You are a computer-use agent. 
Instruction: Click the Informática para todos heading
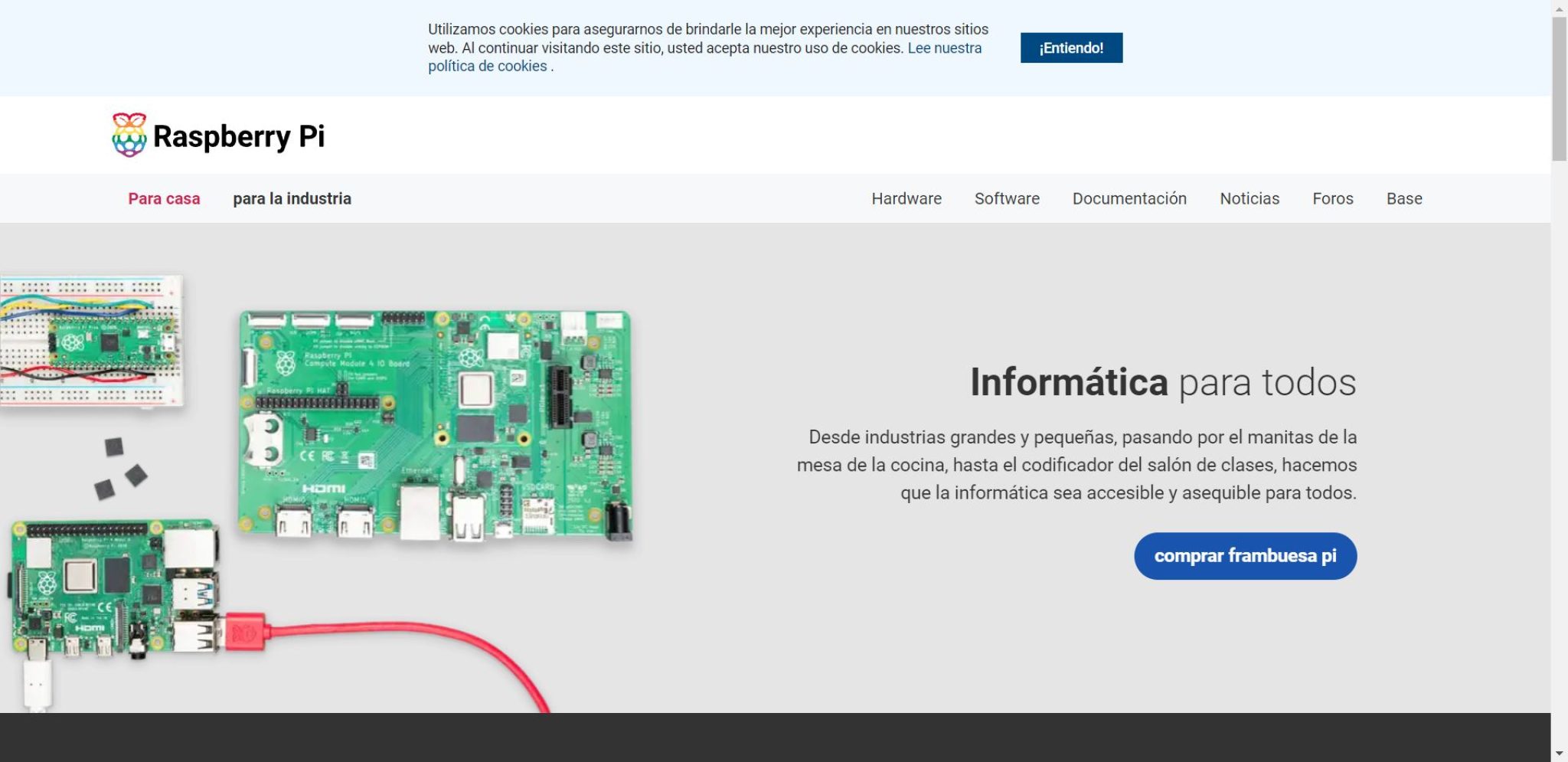click(x=1163, y=383)
